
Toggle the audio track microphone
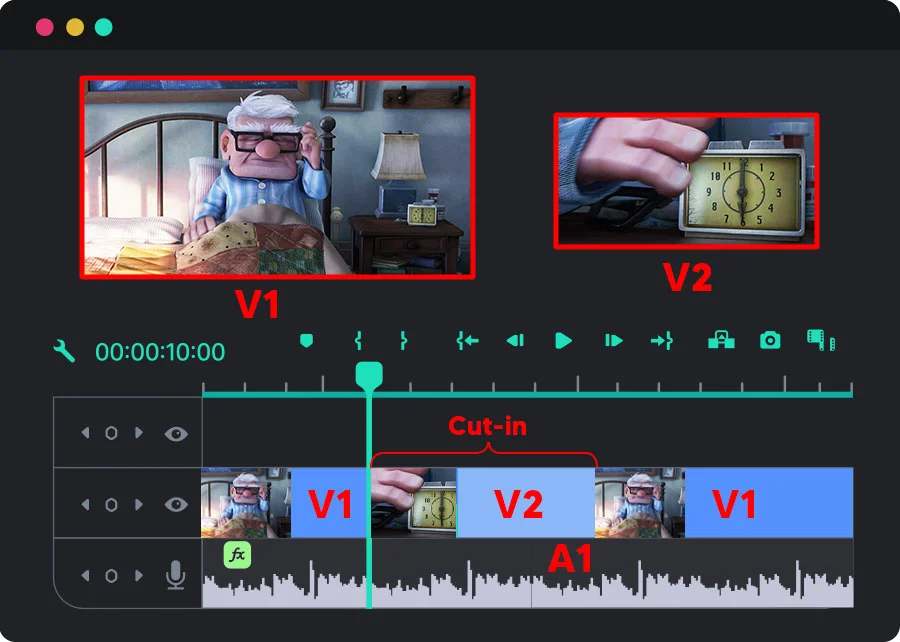(x=176, y=575)
